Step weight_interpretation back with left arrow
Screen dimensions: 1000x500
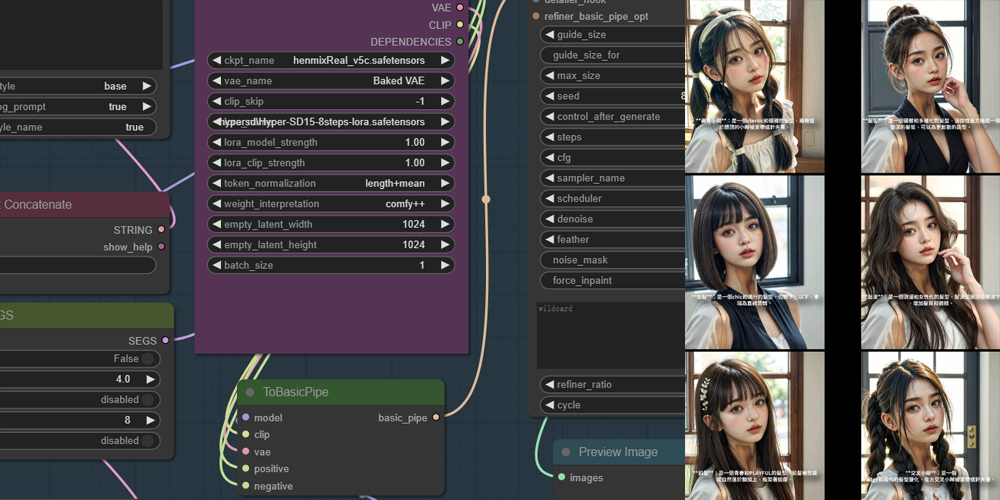(216, 203)
